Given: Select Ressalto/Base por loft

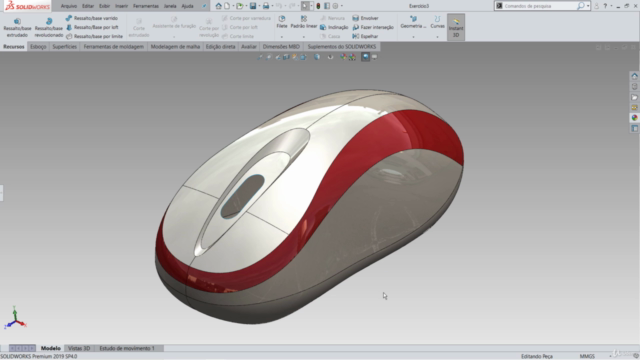Looking at the screenshot, I should click(x=91, y=27).
